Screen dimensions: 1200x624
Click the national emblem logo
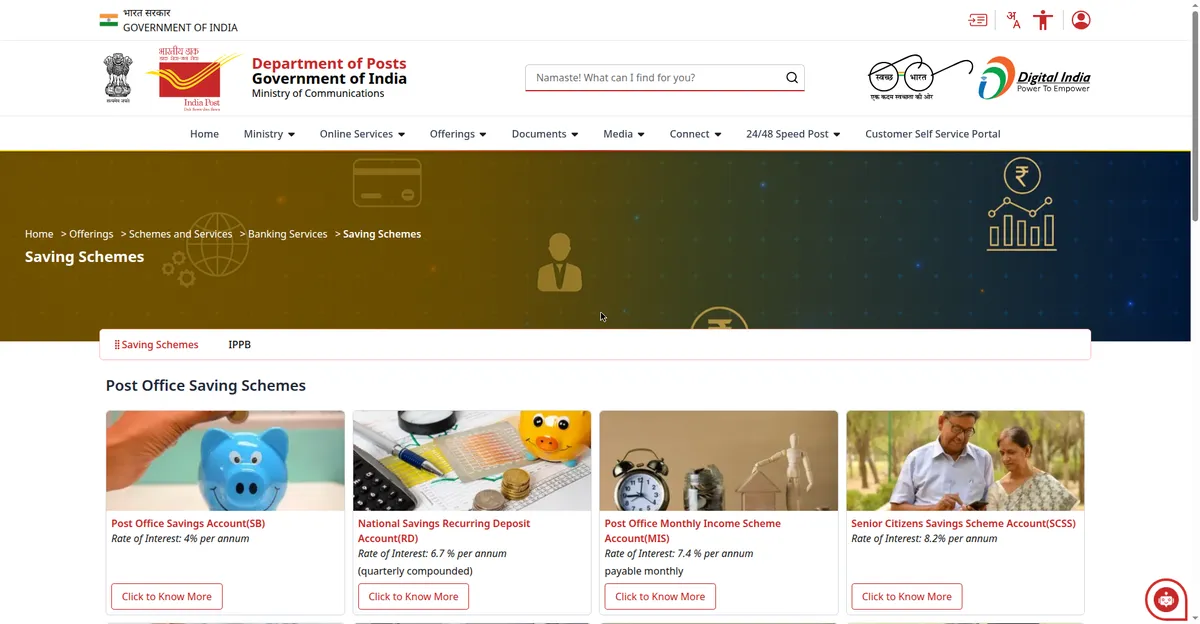(118, 78)
